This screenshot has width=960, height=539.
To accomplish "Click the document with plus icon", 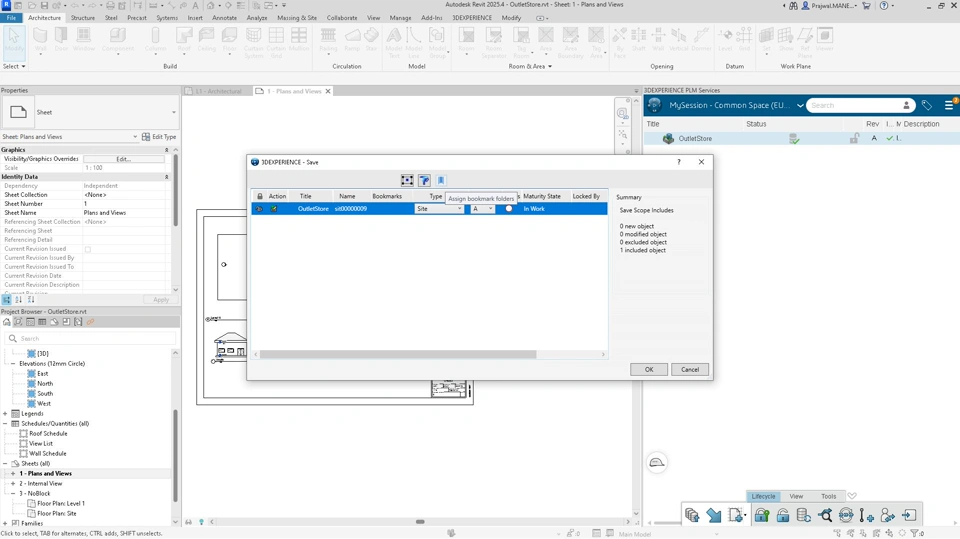I will 736,515.
